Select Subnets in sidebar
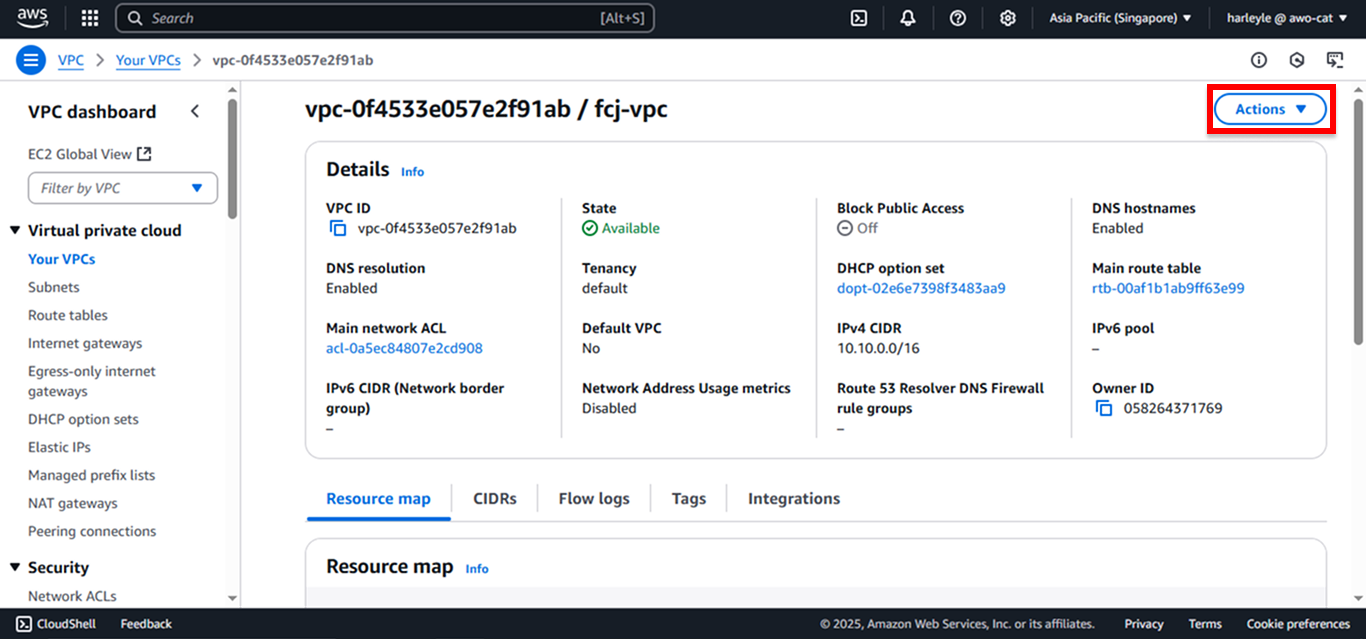 tap(54, 287)
